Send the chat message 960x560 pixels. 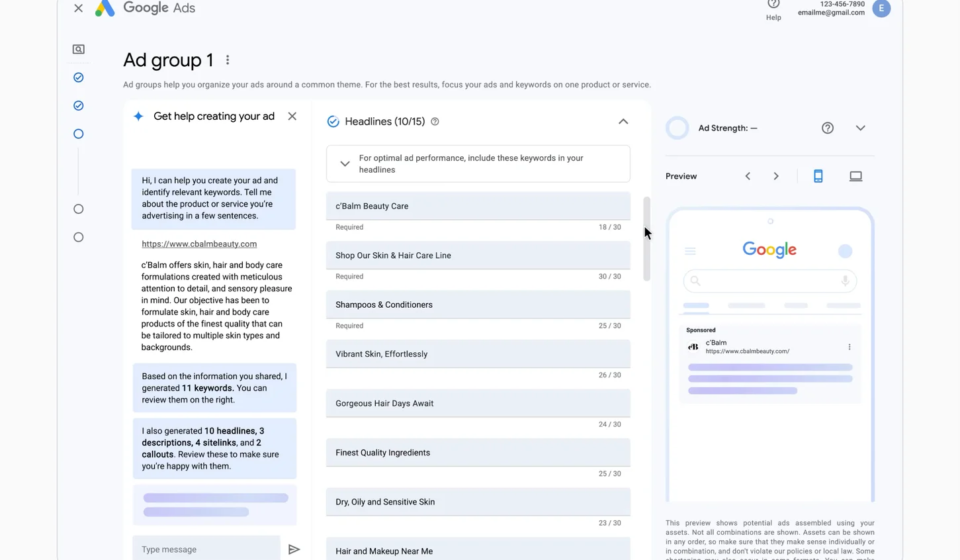point(294,550)
